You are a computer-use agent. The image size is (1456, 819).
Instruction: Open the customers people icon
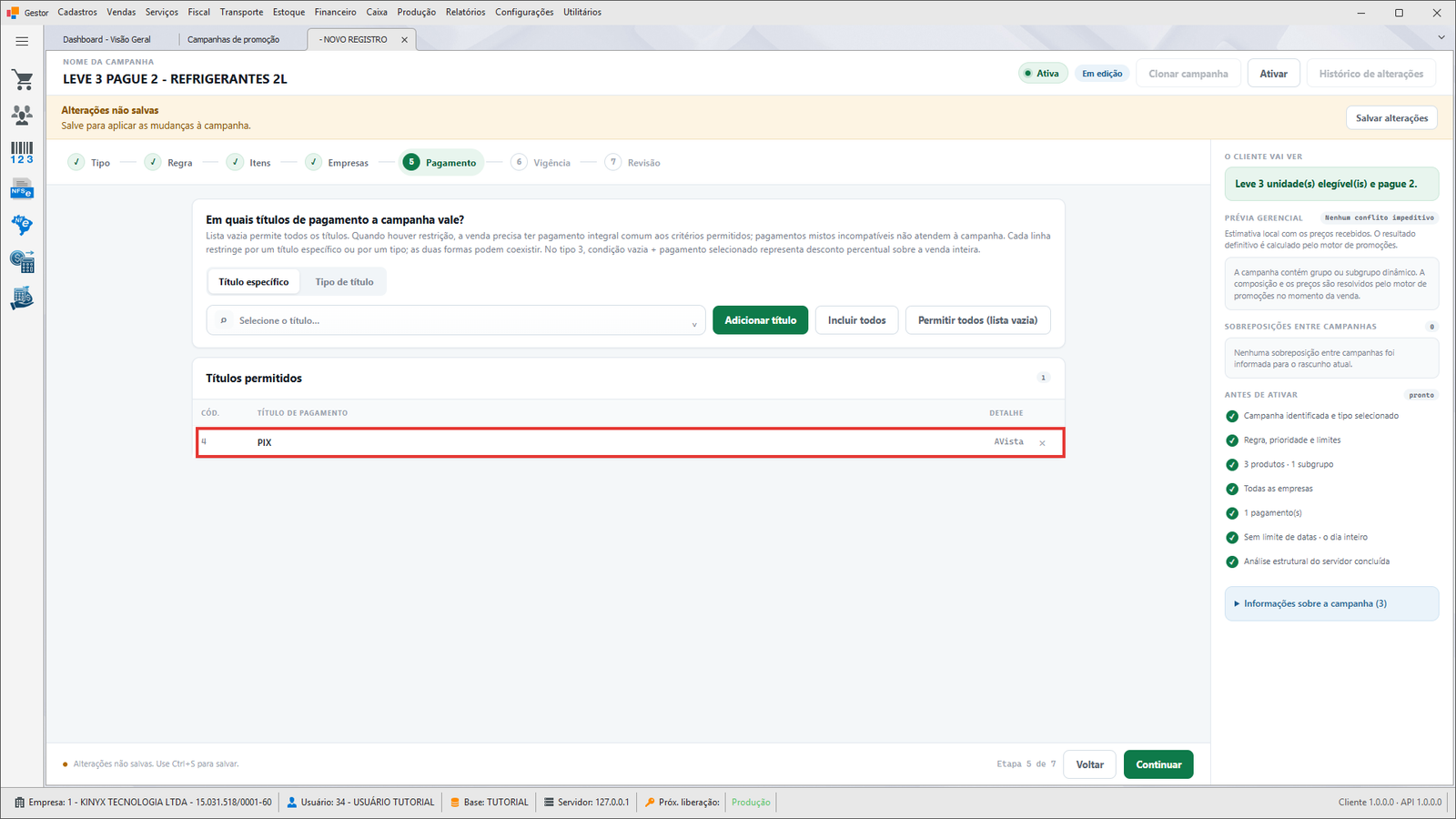point(22,115)
